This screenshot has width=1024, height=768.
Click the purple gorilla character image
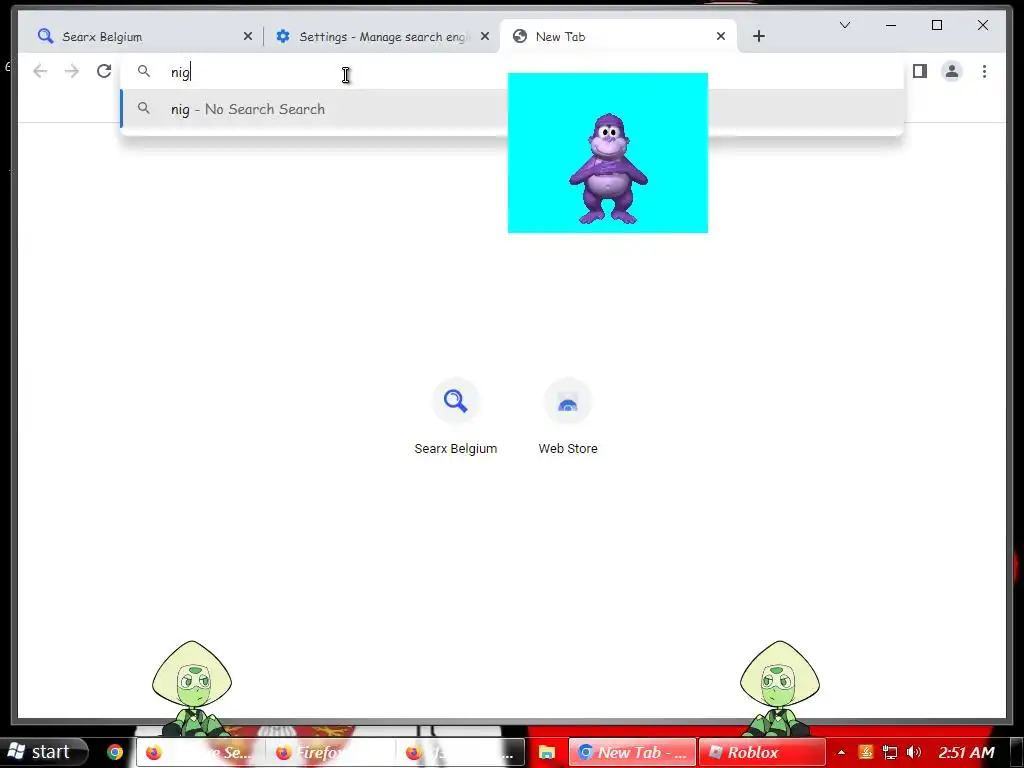608,153
